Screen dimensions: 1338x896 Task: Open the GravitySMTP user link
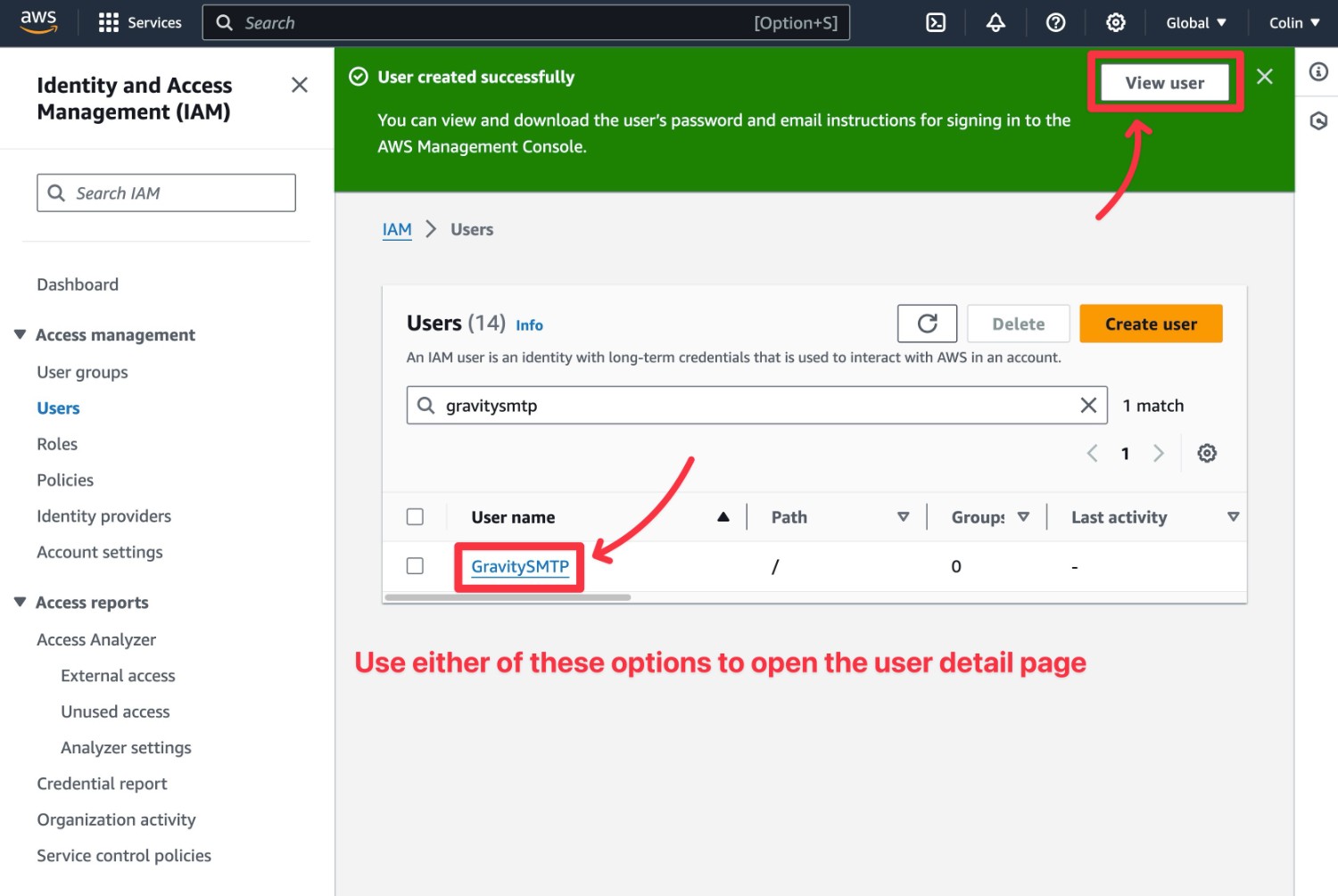click(520, 566)
